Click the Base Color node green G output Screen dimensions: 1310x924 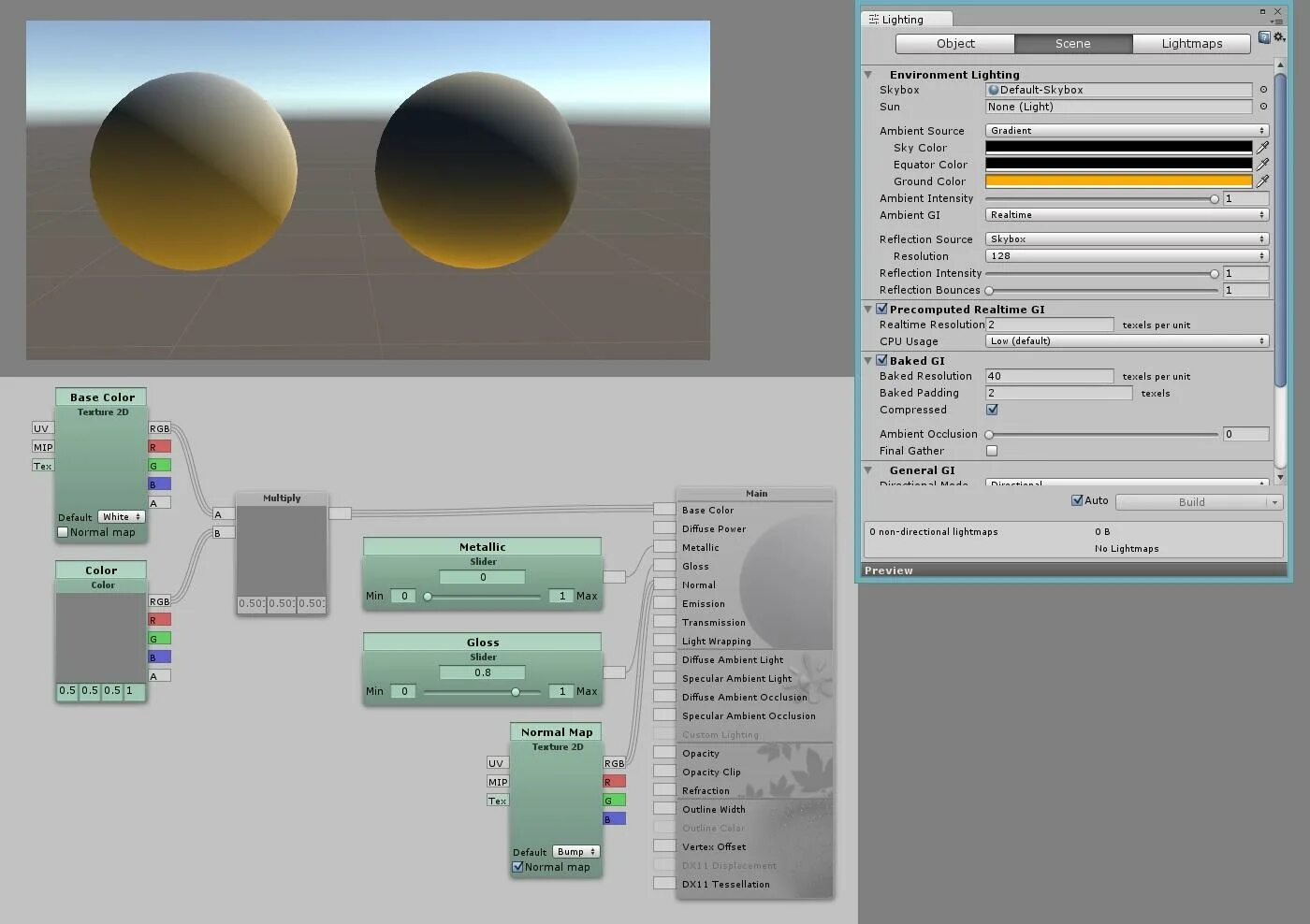[159, 466]
